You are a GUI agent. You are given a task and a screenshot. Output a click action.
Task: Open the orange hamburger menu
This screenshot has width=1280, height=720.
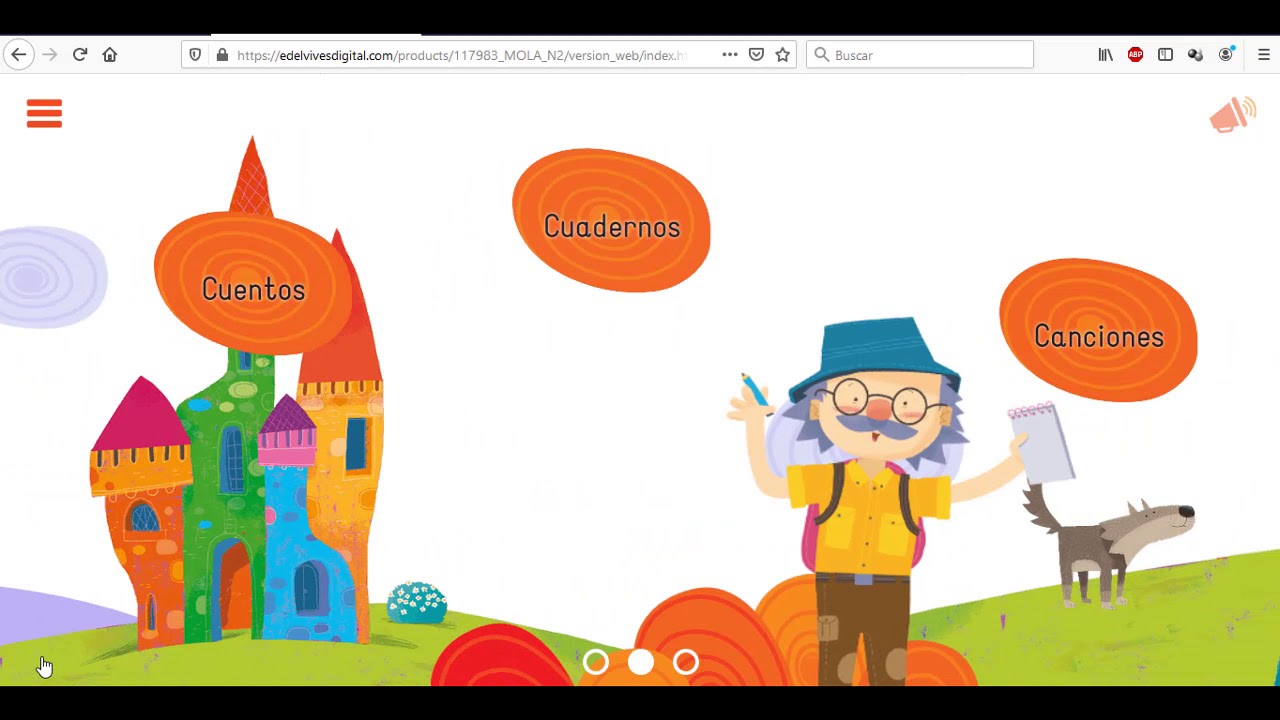tap(44, 113)
